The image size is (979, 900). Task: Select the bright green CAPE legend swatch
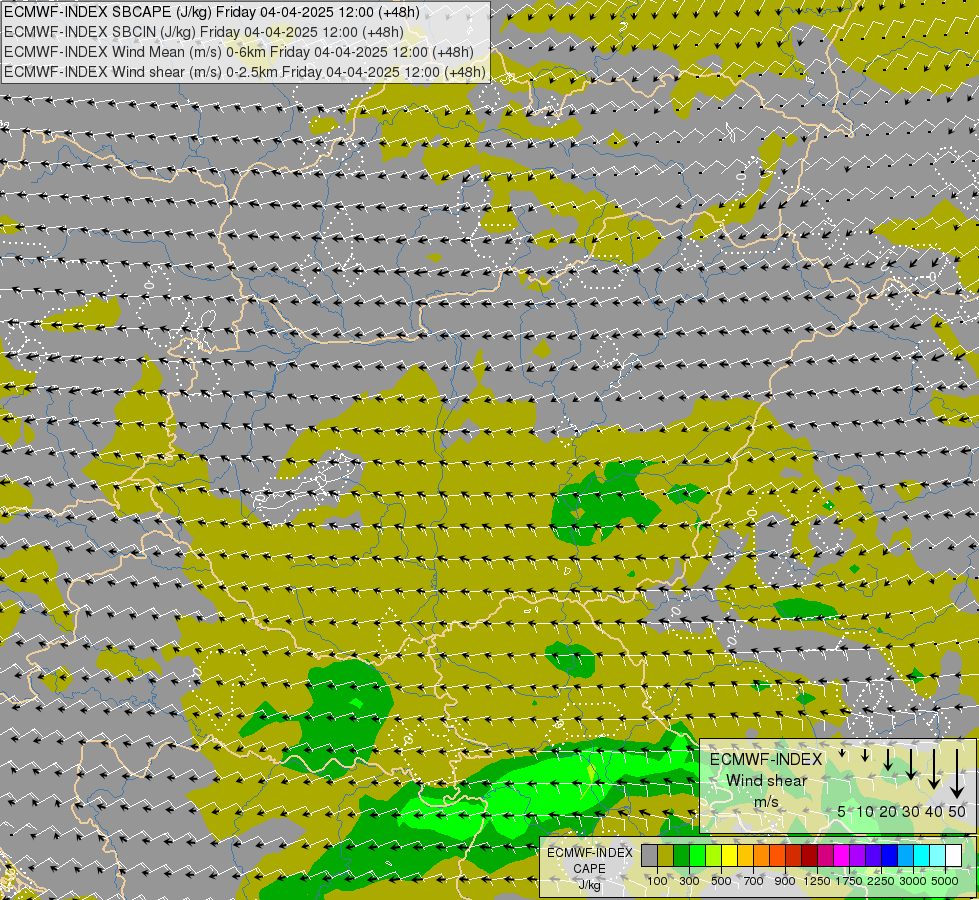point(697,856)
